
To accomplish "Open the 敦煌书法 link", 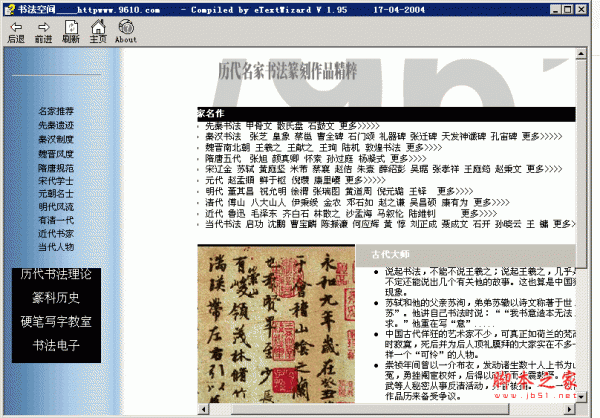I will click(x=383, y=147).
